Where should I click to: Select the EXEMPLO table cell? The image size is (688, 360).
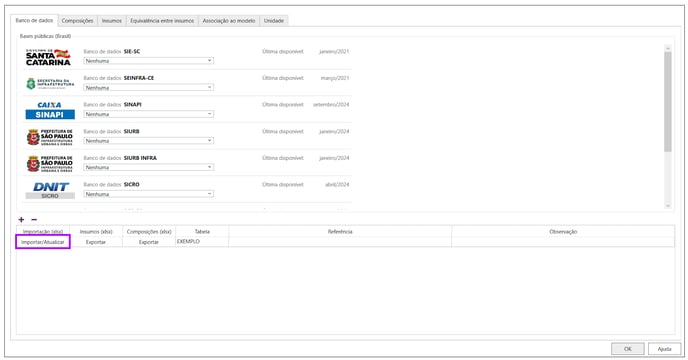202,241
